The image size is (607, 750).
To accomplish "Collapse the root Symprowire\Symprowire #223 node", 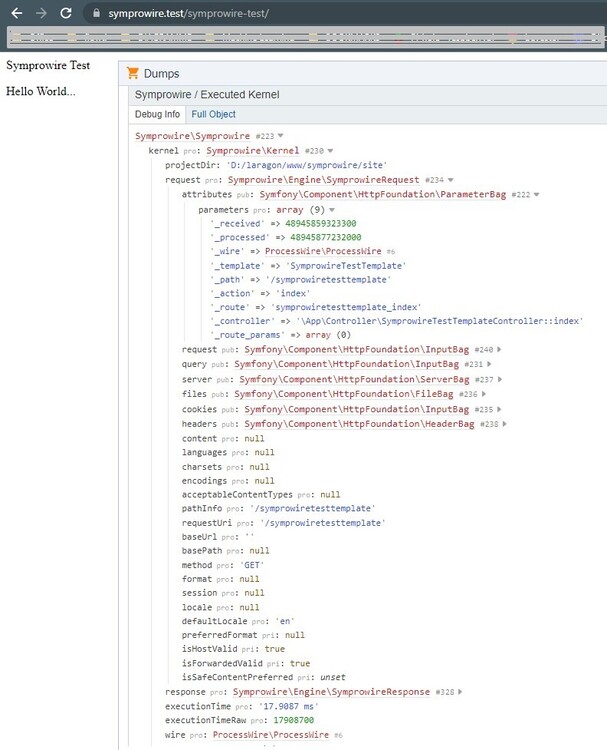I will pos(281,136).
